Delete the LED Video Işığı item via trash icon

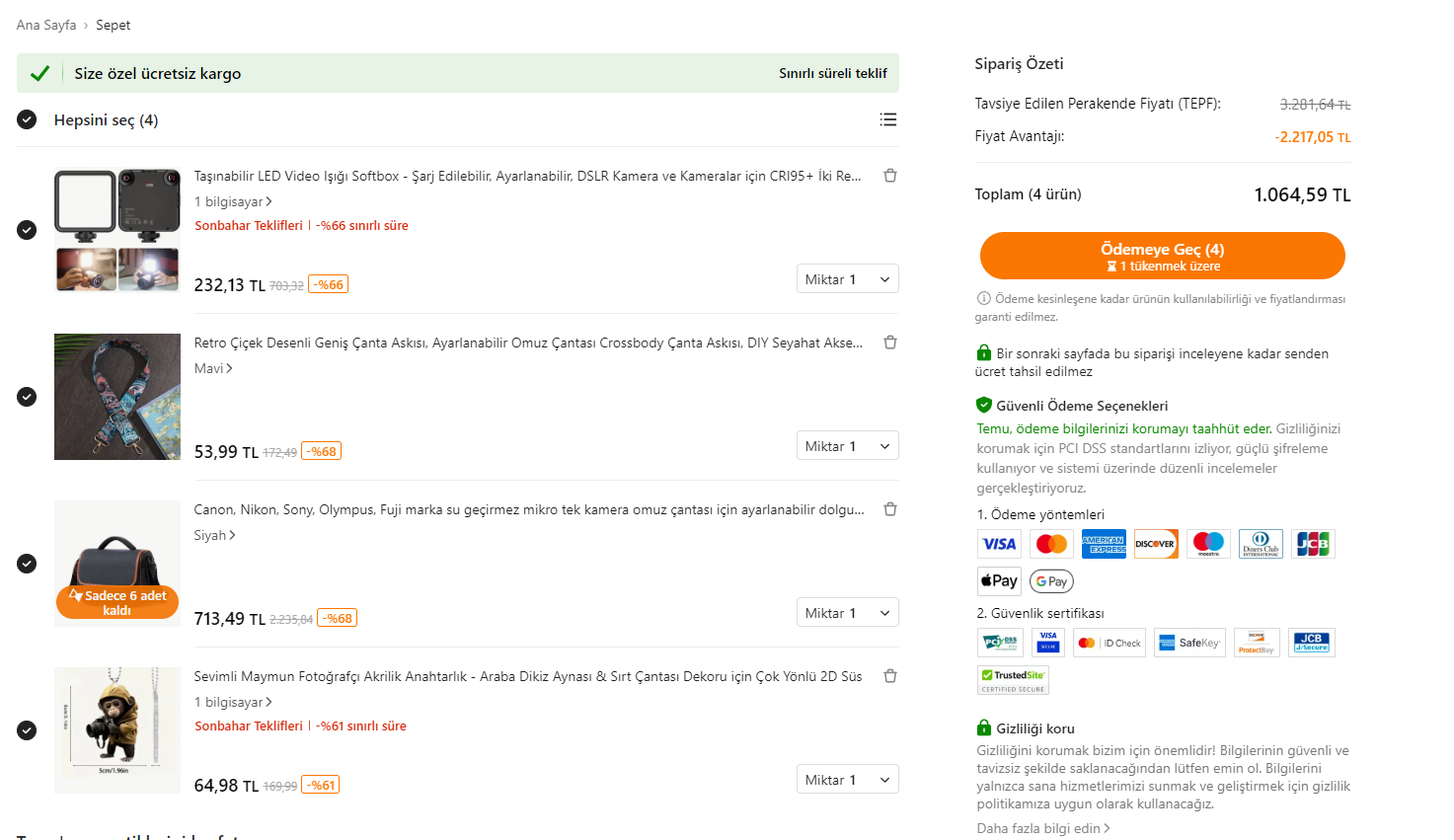point(889,176)
